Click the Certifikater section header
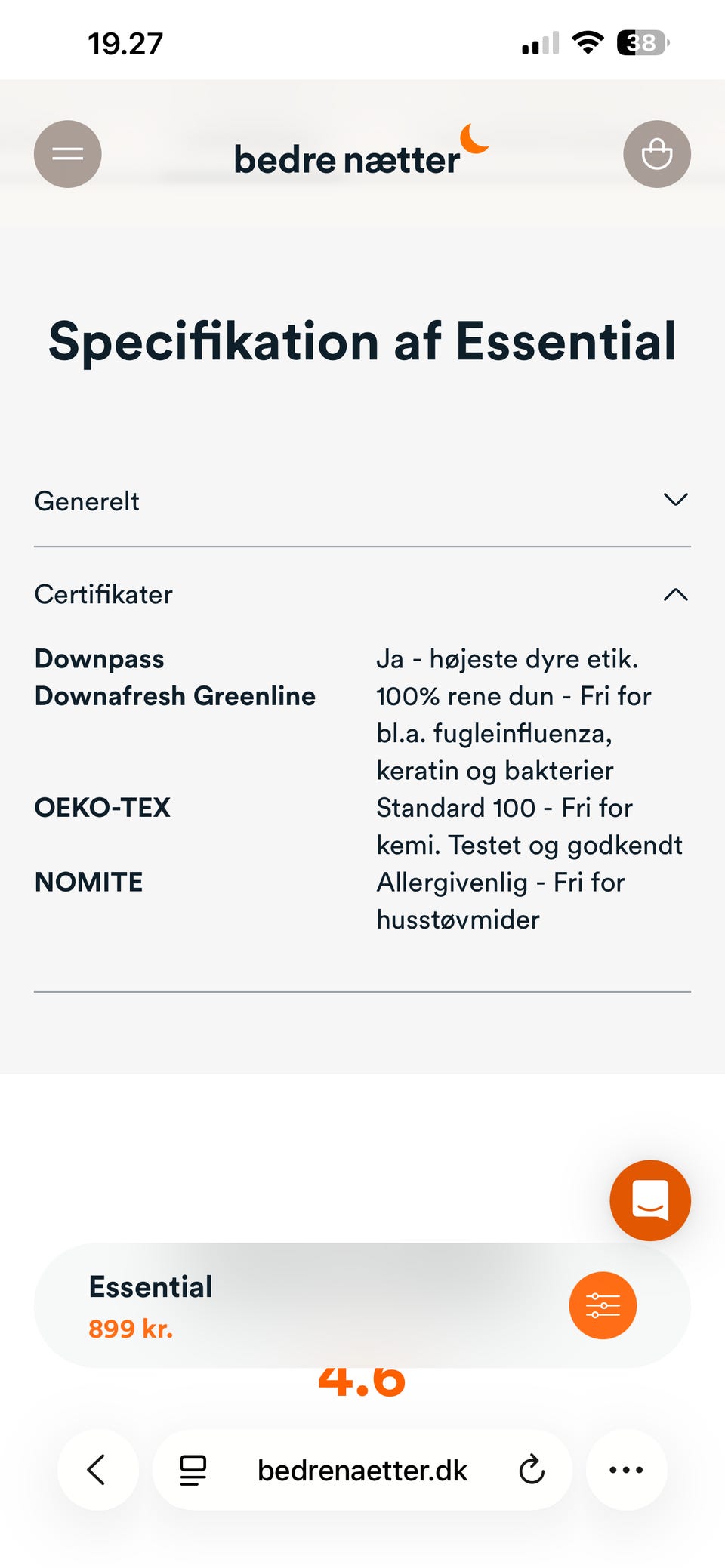Viewport: 725px width, 1568px height. [103, 595]
